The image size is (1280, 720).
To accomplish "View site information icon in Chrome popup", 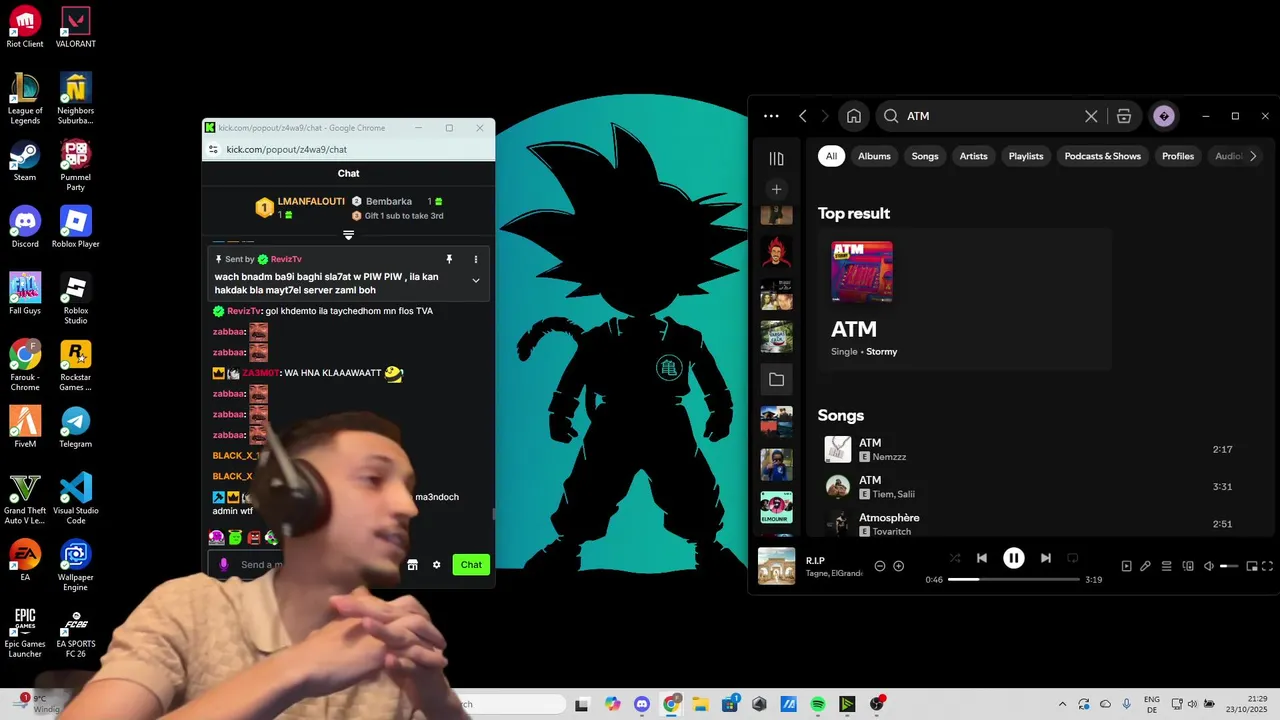I will point(212,149).
